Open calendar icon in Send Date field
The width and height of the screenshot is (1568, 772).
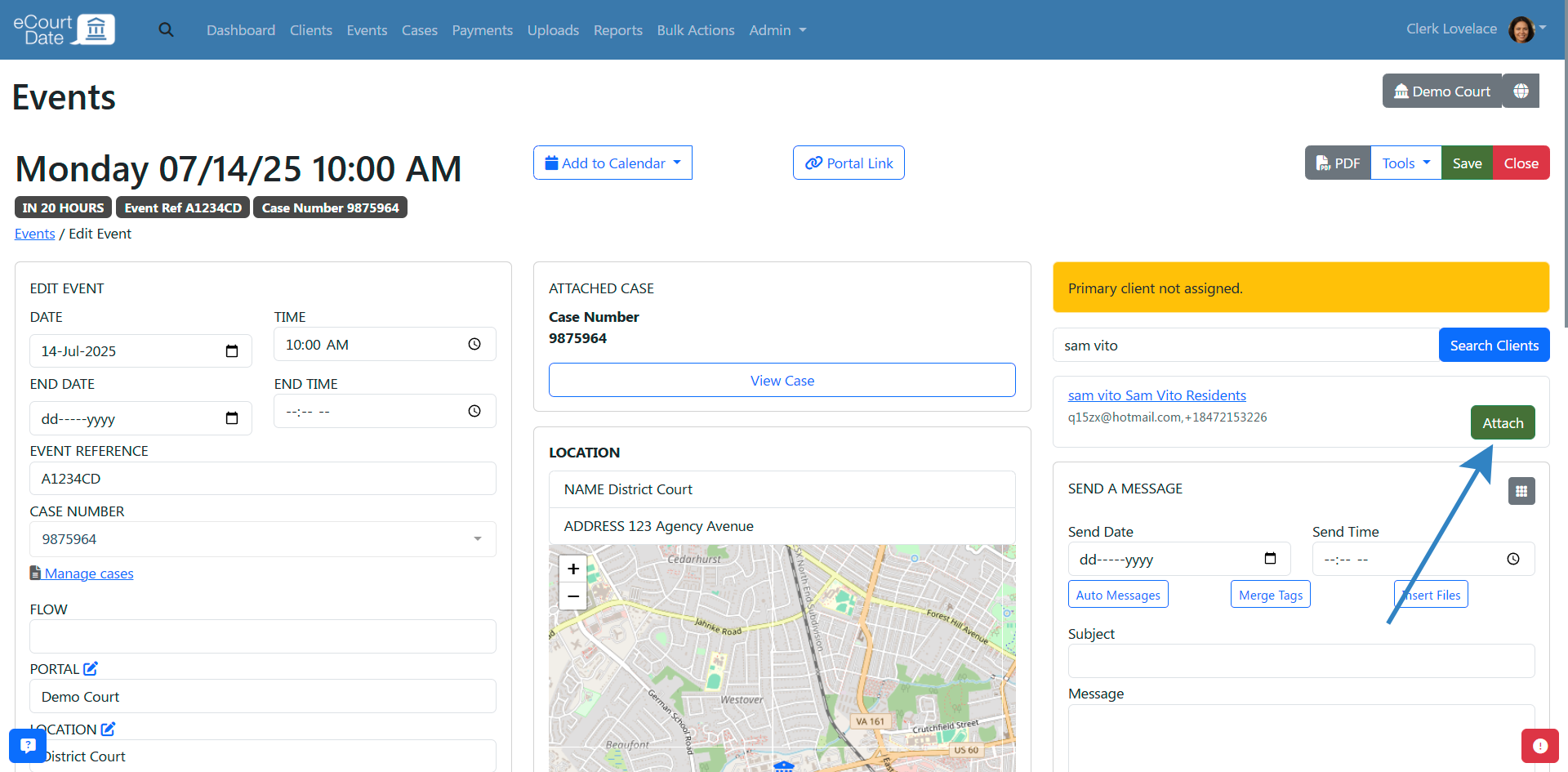coord(1270,559)
